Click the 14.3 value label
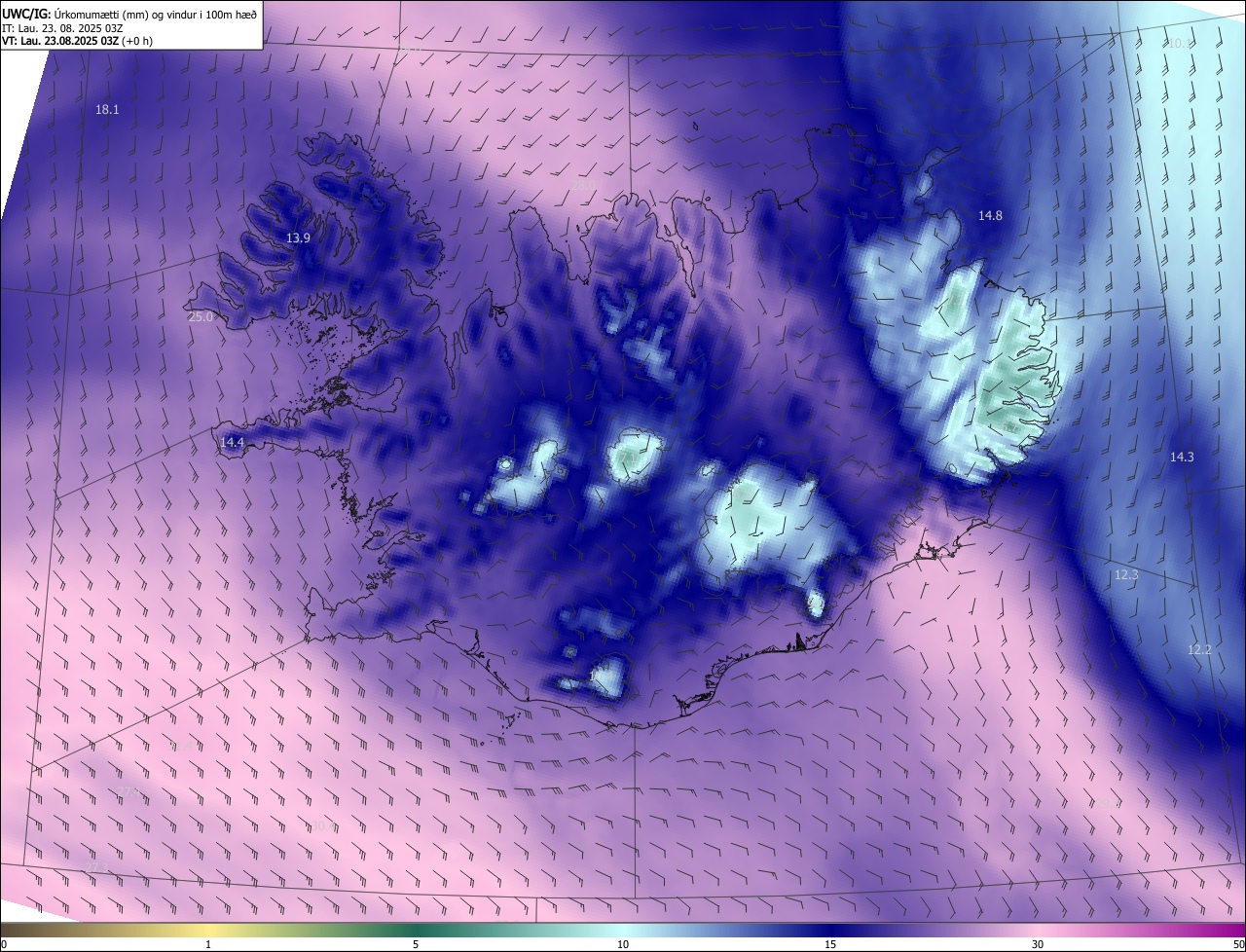 [1182, 457]
